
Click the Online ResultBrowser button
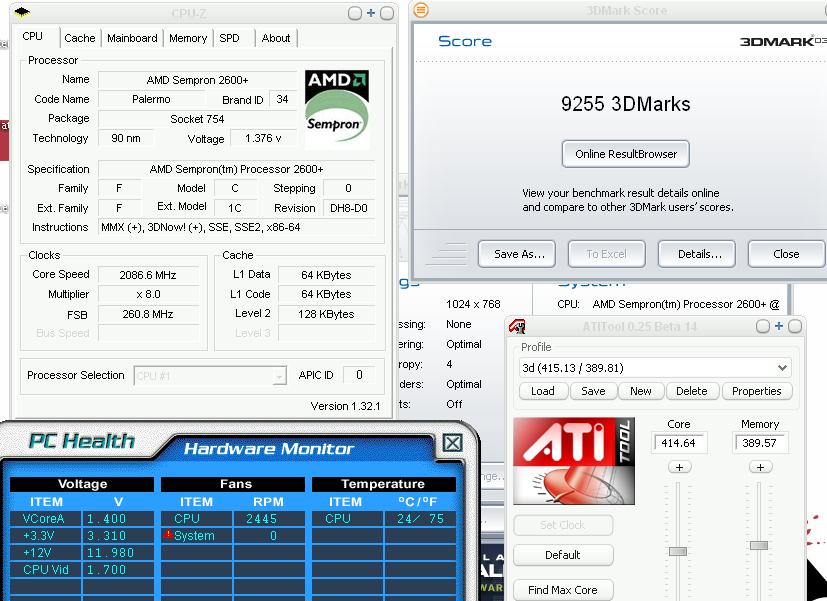[626, 154]
